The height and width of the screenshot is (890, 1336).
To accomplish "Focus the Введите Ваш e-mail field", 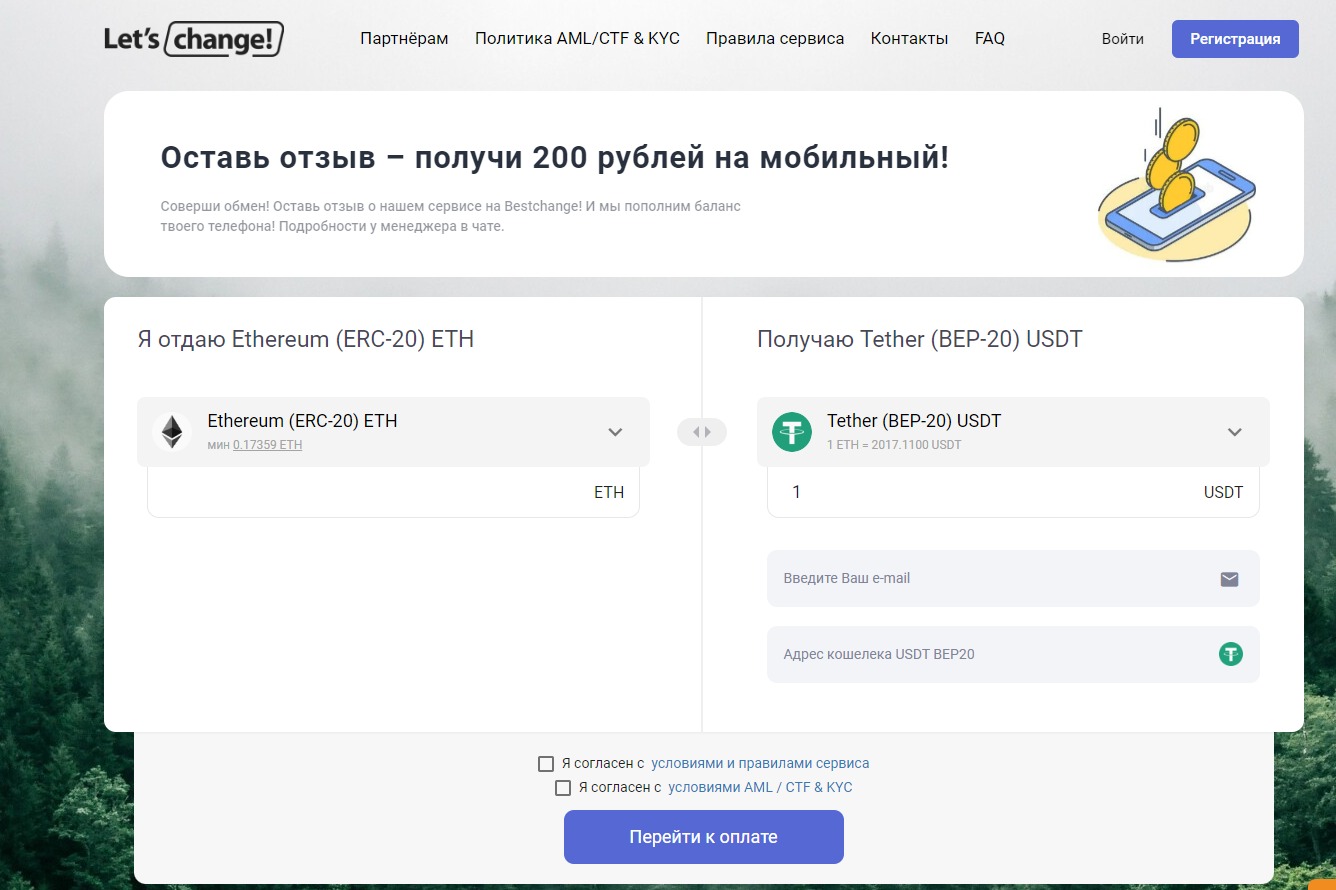I will pos(1013,578).
